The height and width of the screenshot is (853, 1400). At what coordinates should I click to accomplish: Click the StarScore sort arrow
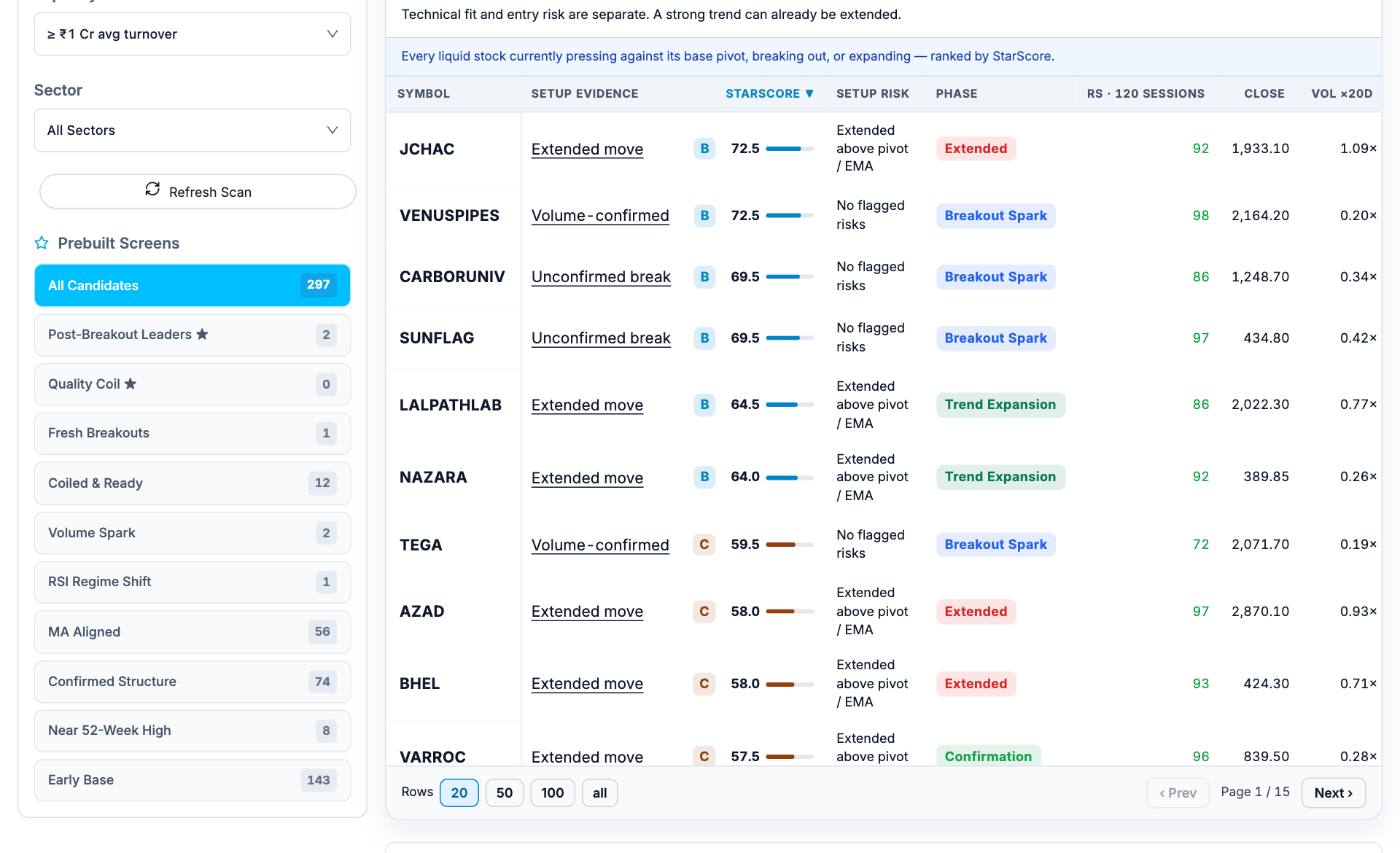[809, 93]
